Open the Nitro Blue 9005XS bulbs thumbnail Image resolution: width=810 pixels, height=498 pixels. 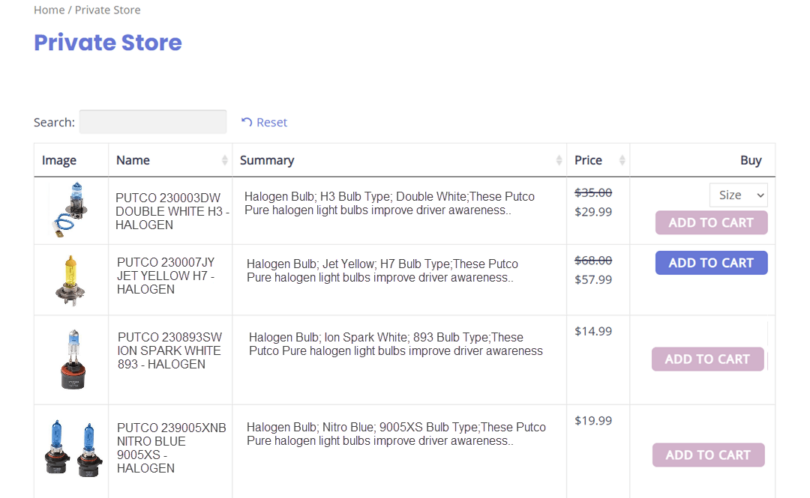point(73,448)
